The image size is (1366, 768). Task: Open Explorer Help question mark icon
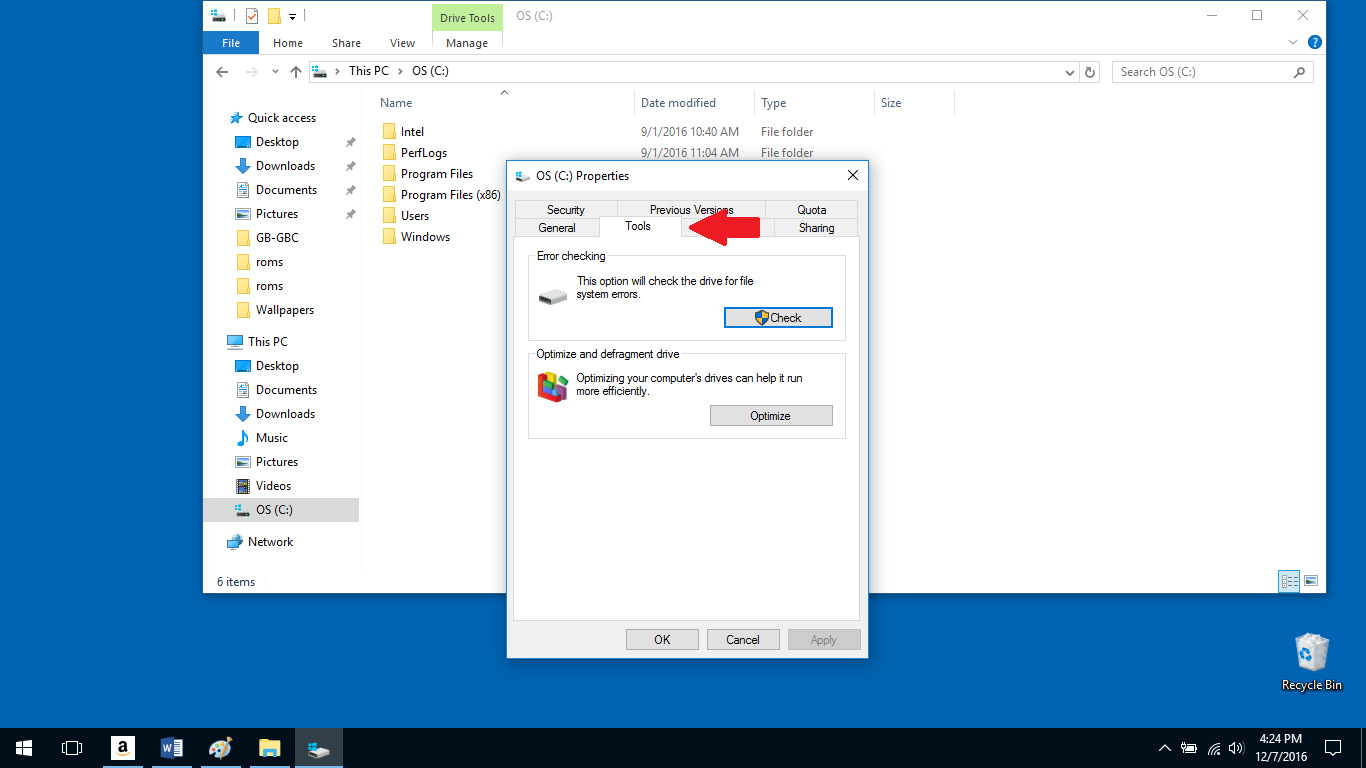click(1315, 43)
